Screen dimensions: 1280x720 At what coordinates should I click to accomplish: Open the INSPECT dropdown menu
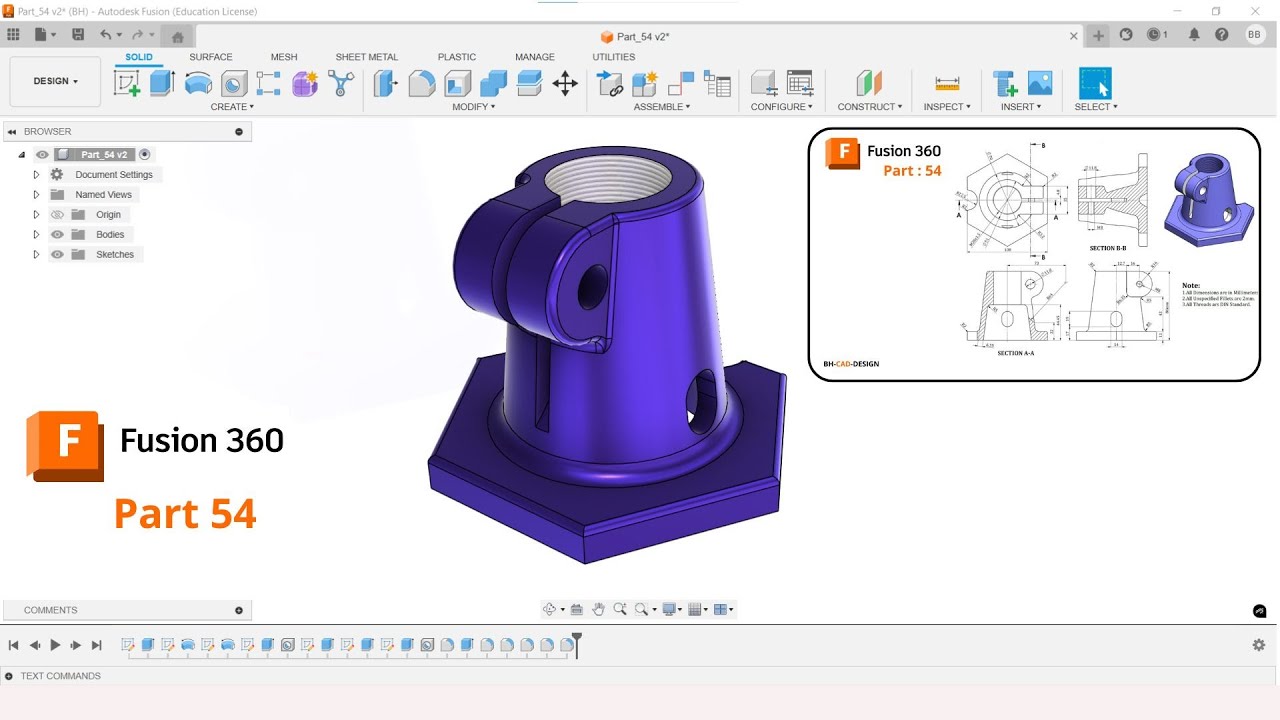(947, 107)
